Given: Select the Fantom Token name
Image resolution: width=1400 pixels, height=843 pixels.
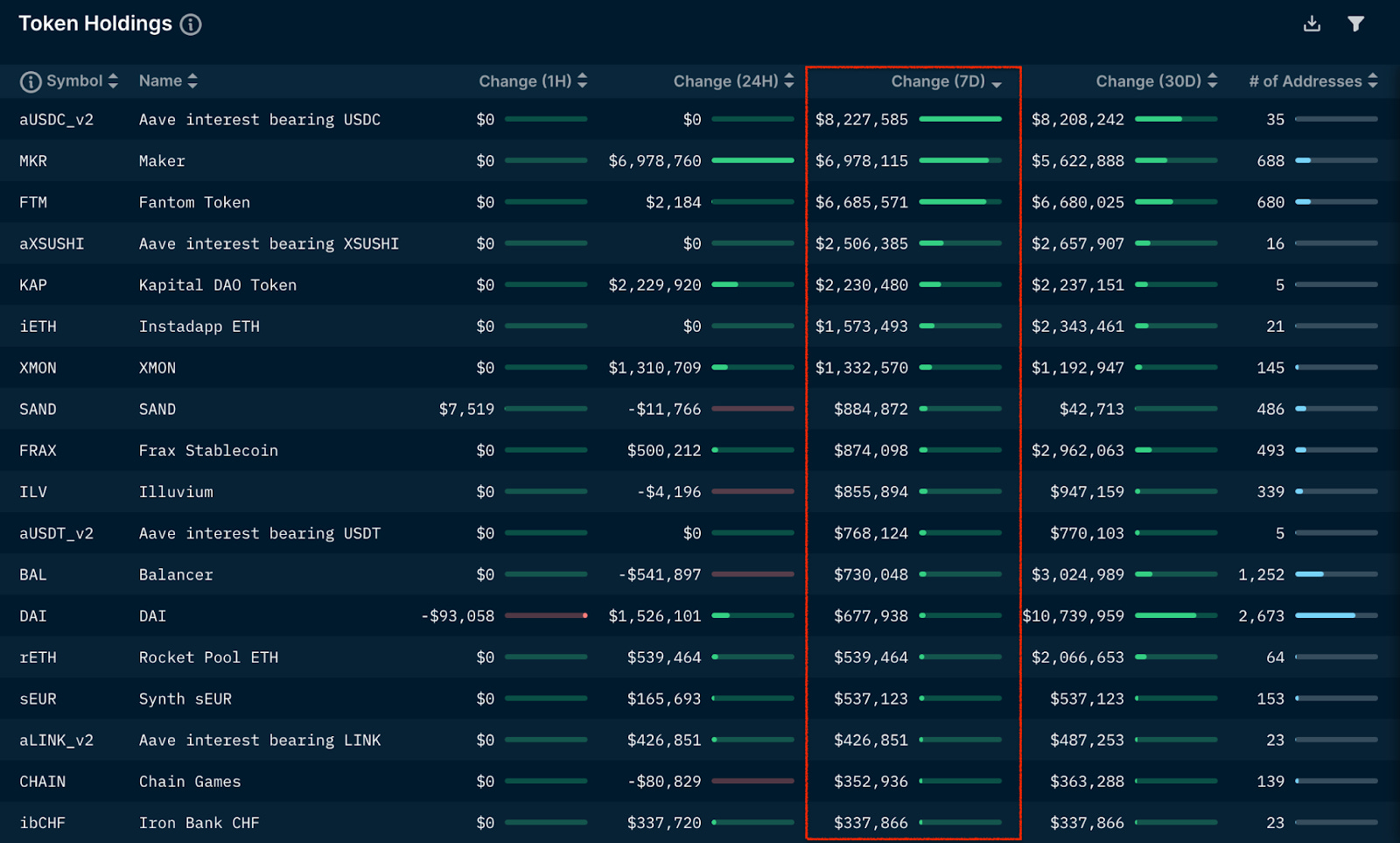Looking at the screenshot, I should tap(194, 202).
